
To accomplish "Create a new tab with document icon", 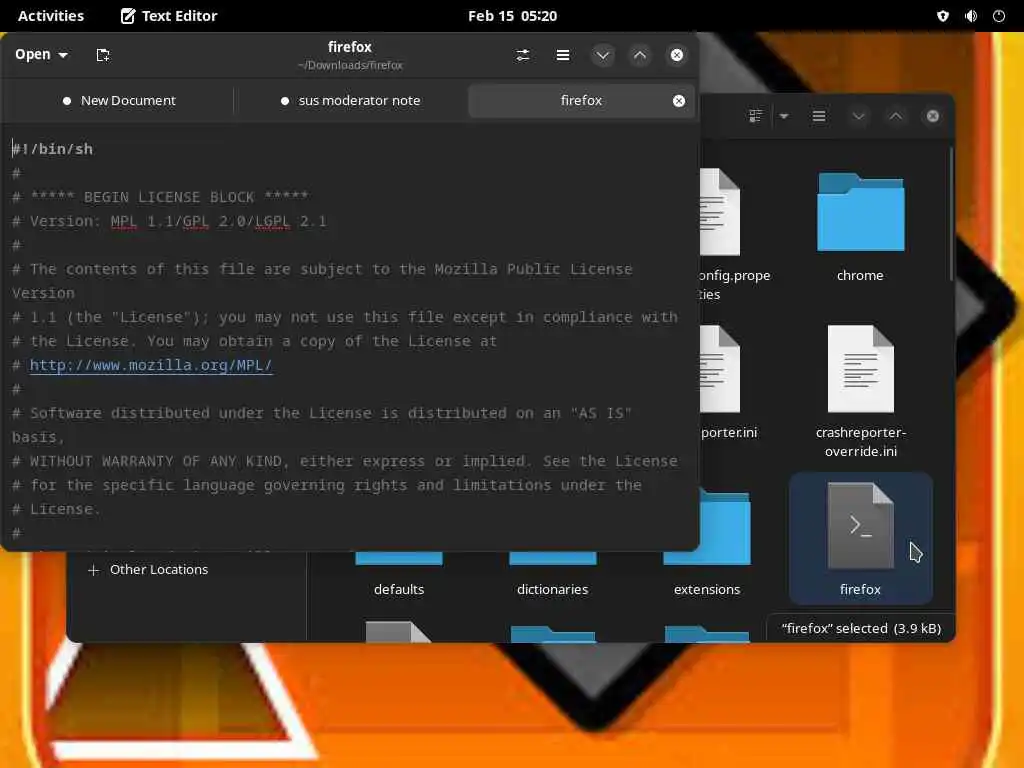I will pos(103,55).
